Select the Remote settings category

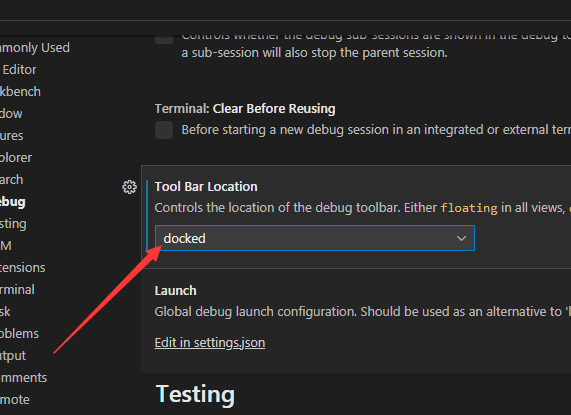pyautogui.click(x=15, y=400)
